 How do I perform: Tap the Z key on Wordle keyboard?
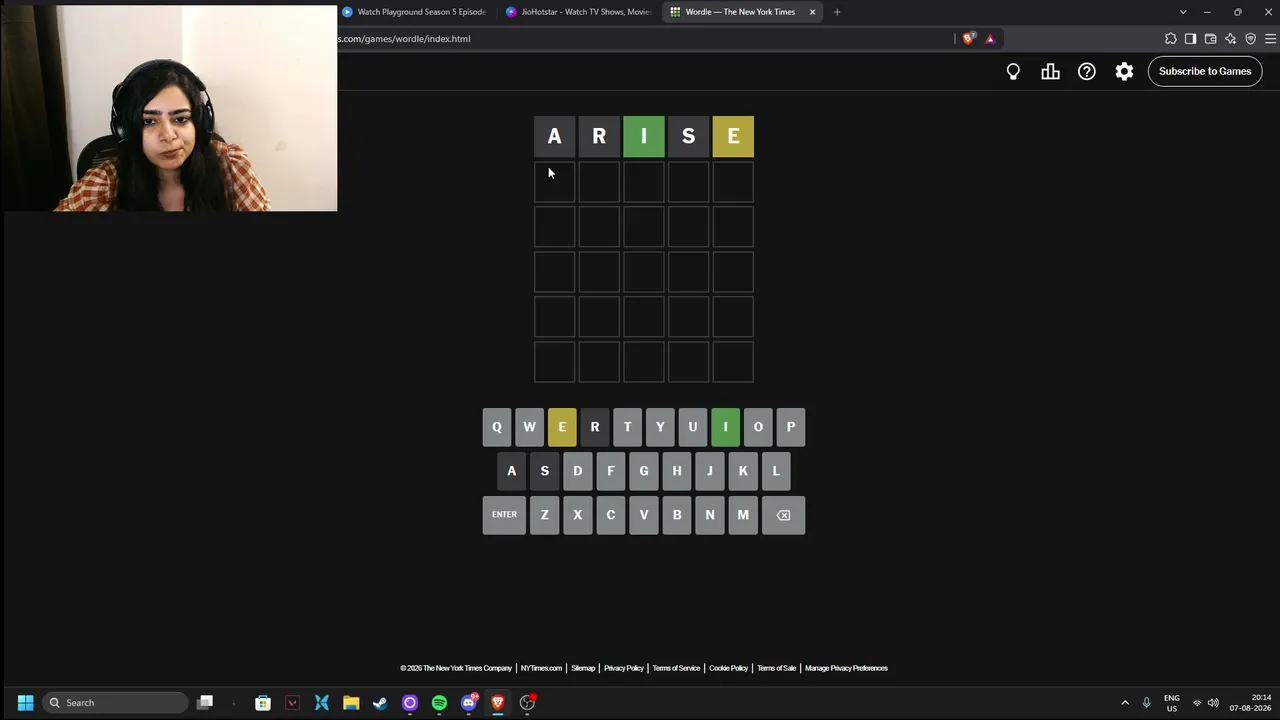[544, 515]
